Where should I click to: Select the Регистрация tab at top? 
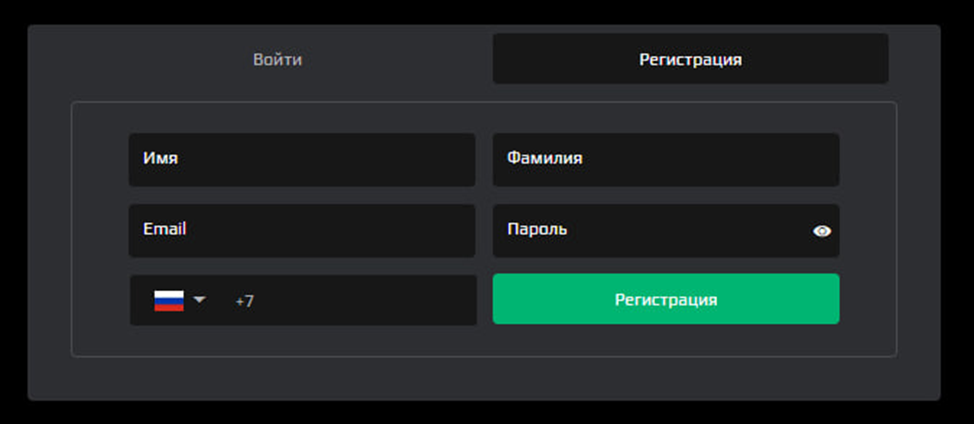pyautogui.click(x=690, y=59)
